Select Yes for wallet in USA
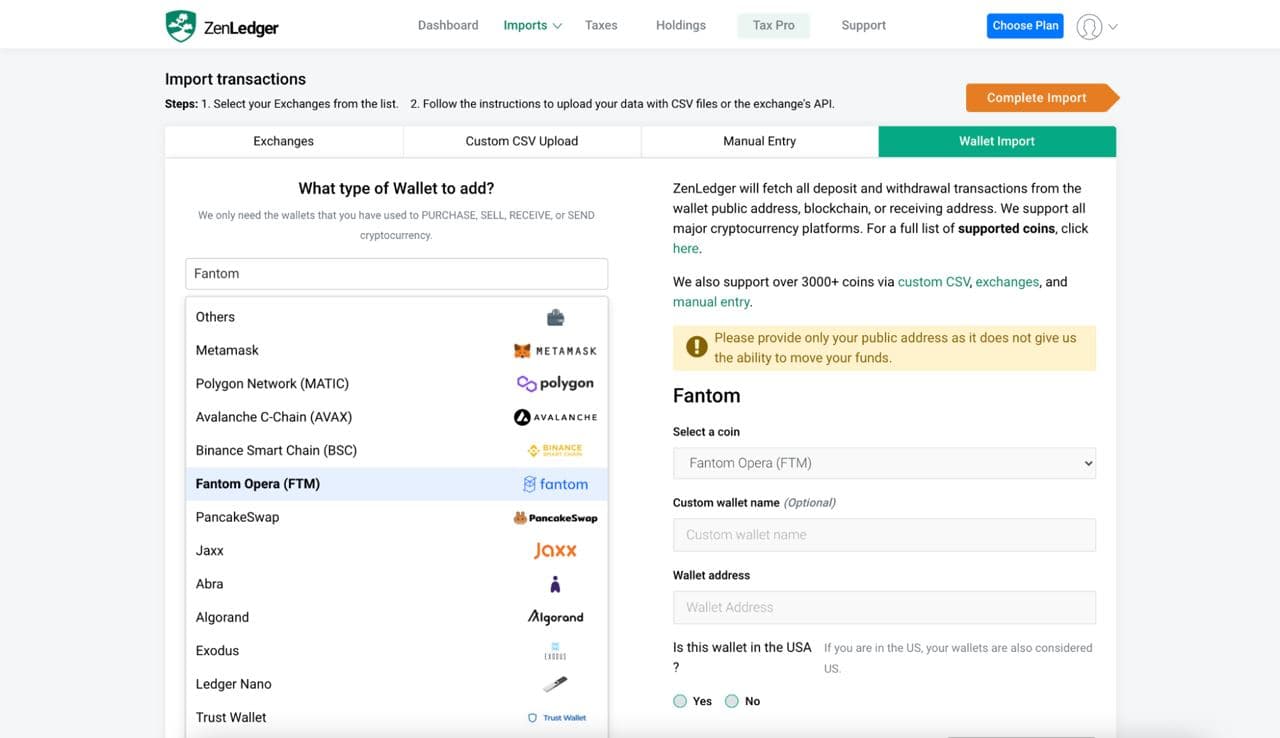1280x738 pixels. [680, 701]
